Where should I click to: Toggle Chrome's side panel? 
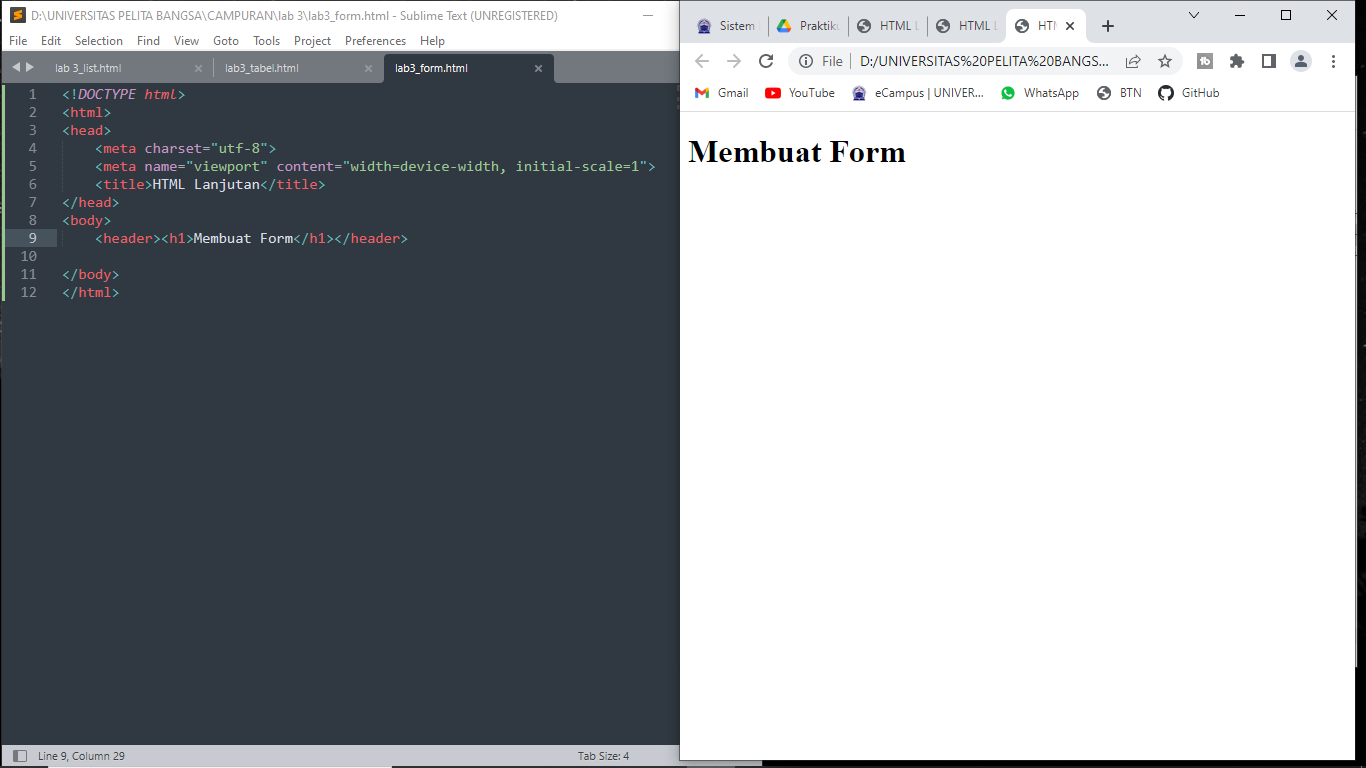click(1269, 61)
